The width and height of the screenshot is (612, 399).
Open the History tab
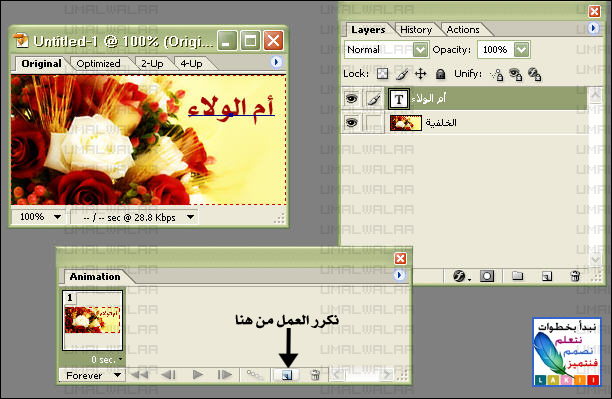coord(416,30)
